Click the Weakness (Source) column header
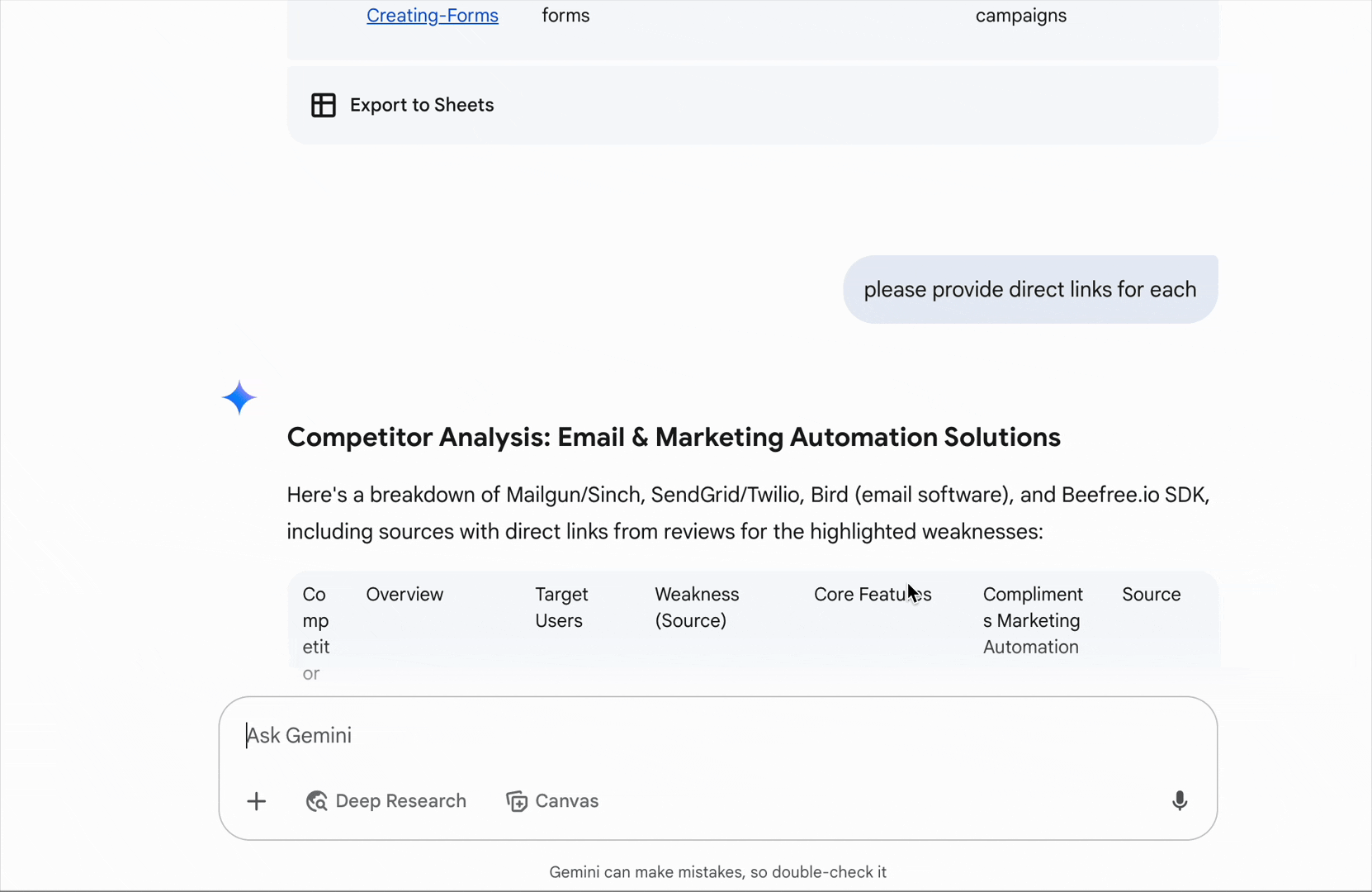 (697, 608)
